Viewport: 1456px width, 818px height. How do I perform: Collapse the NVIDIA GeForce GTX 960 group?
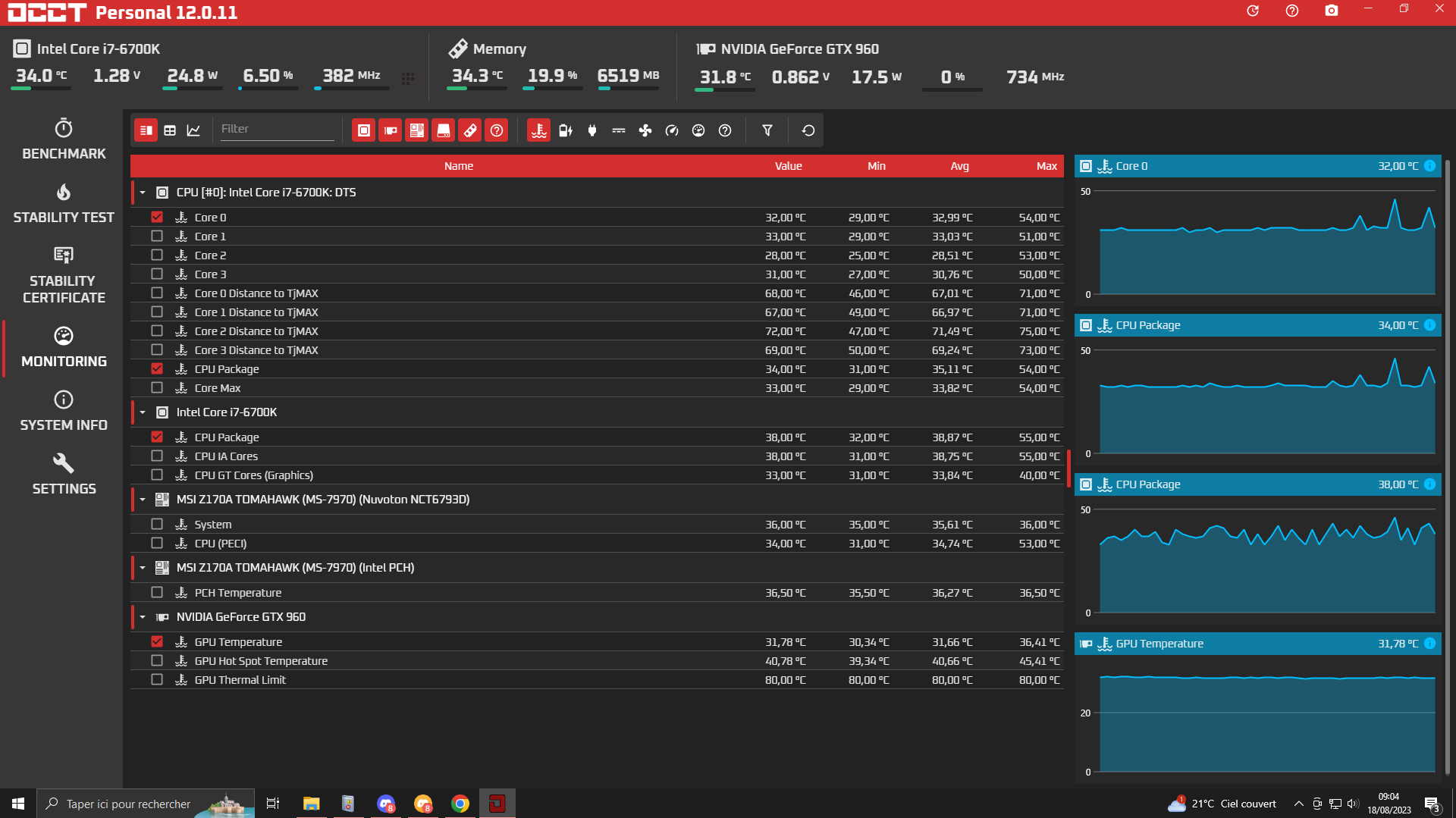[x=143, y=617]
